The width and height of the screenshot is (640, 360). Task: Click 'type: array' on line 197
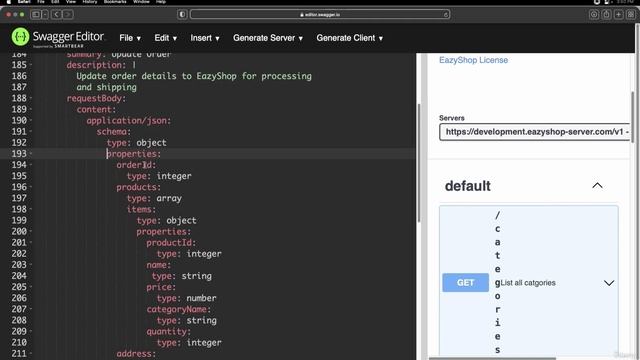click(x=154, y=198)
